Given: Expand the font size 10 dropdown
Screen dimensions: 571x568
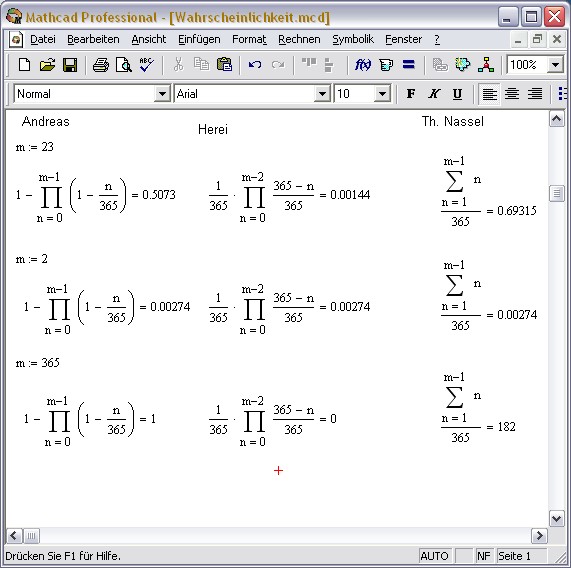Looking at the screenshot, I should (x=382, y=94).
